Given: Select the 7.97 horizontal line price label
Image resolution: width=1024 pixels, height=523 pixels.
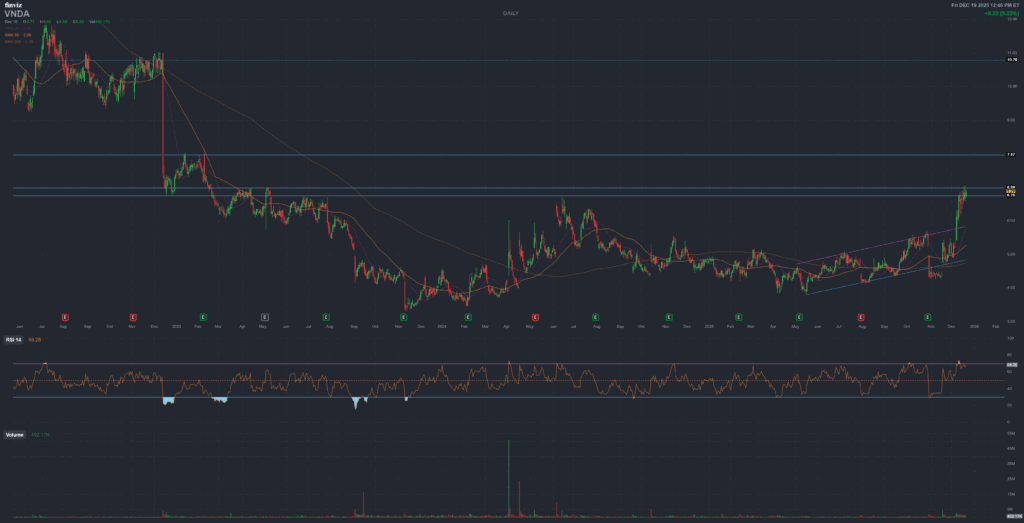Looking at the screenshot, I should 1011,155.
